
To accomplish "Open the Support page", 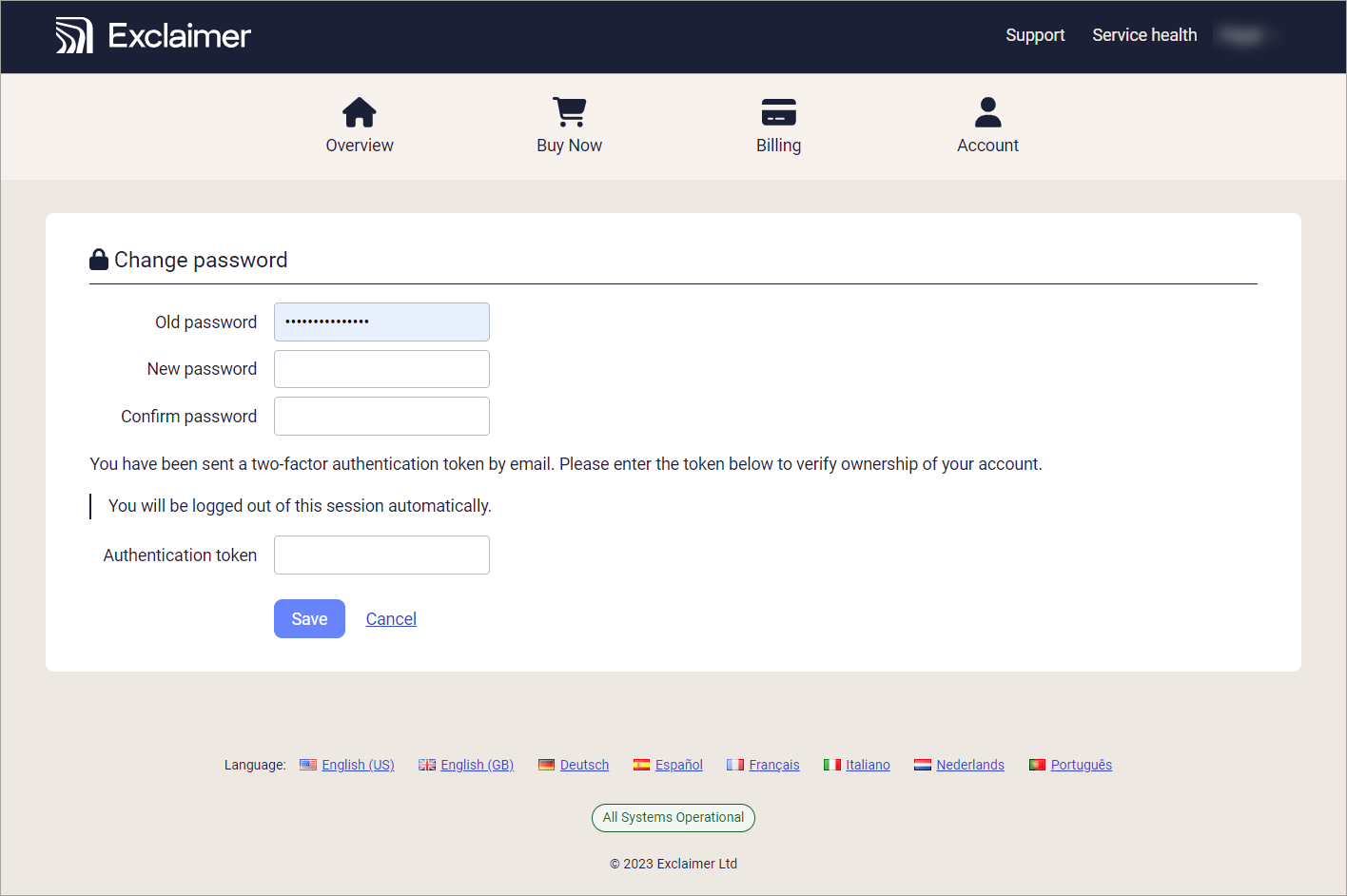I will 1035,35.
